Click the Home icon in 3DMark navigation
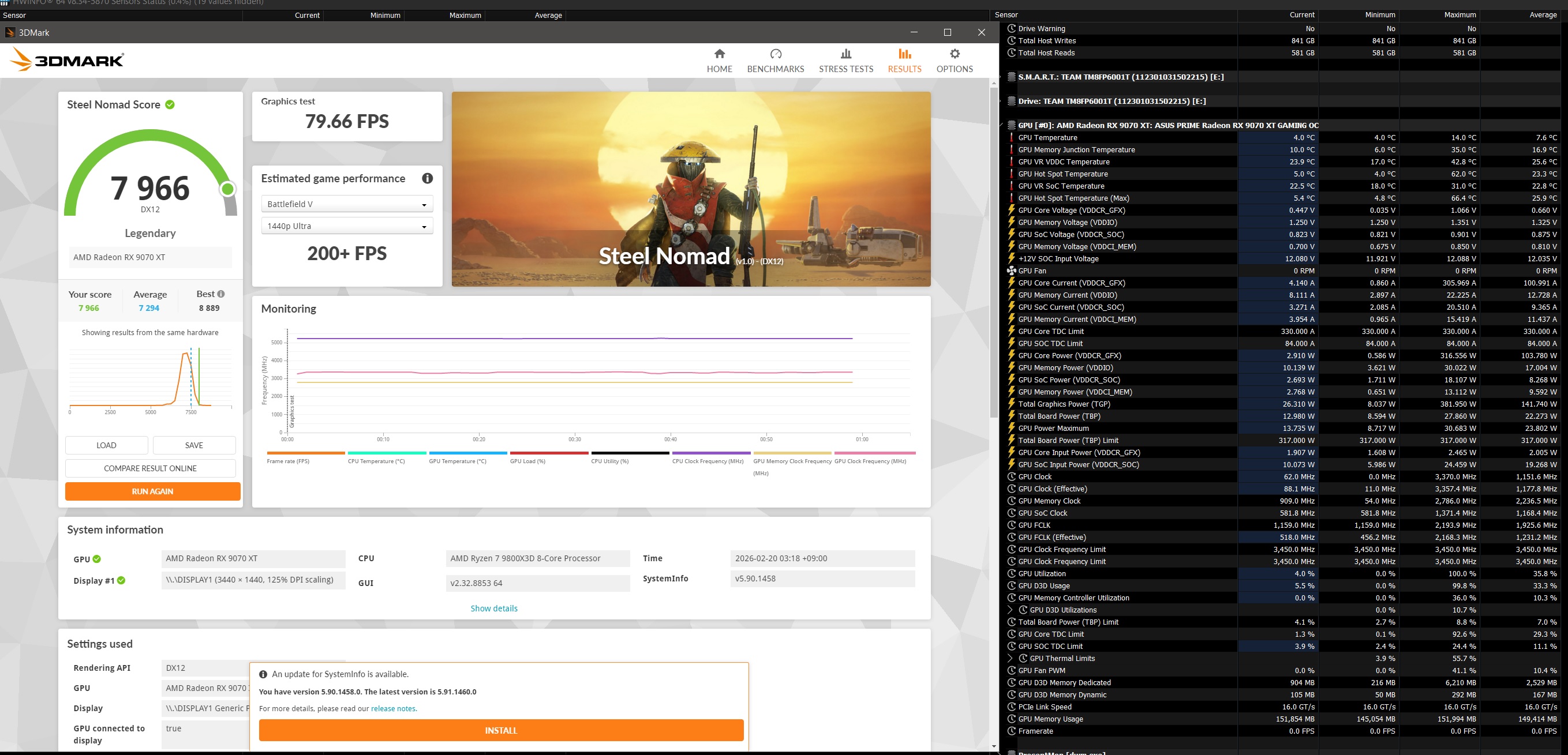1568x755 pixels. pos(719,54)
